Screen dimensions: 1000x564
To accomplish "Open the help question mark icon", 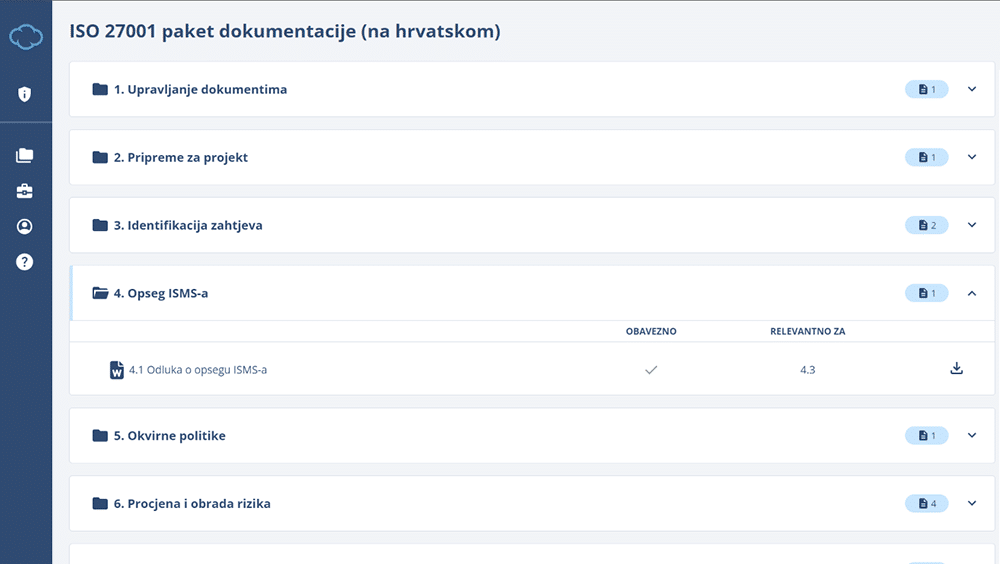I will 25,262.
